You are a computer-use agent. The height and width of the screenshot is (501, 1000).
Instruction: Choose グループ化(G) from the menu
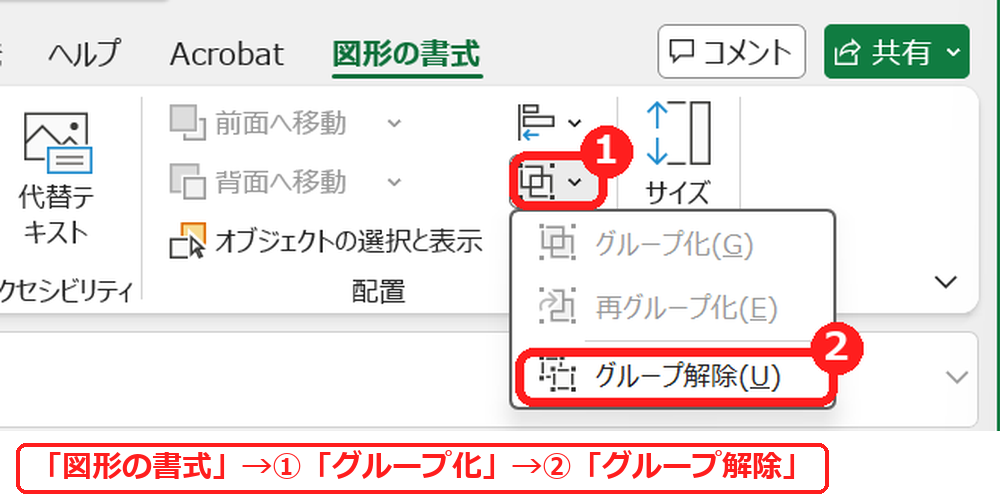click(673, 245)
